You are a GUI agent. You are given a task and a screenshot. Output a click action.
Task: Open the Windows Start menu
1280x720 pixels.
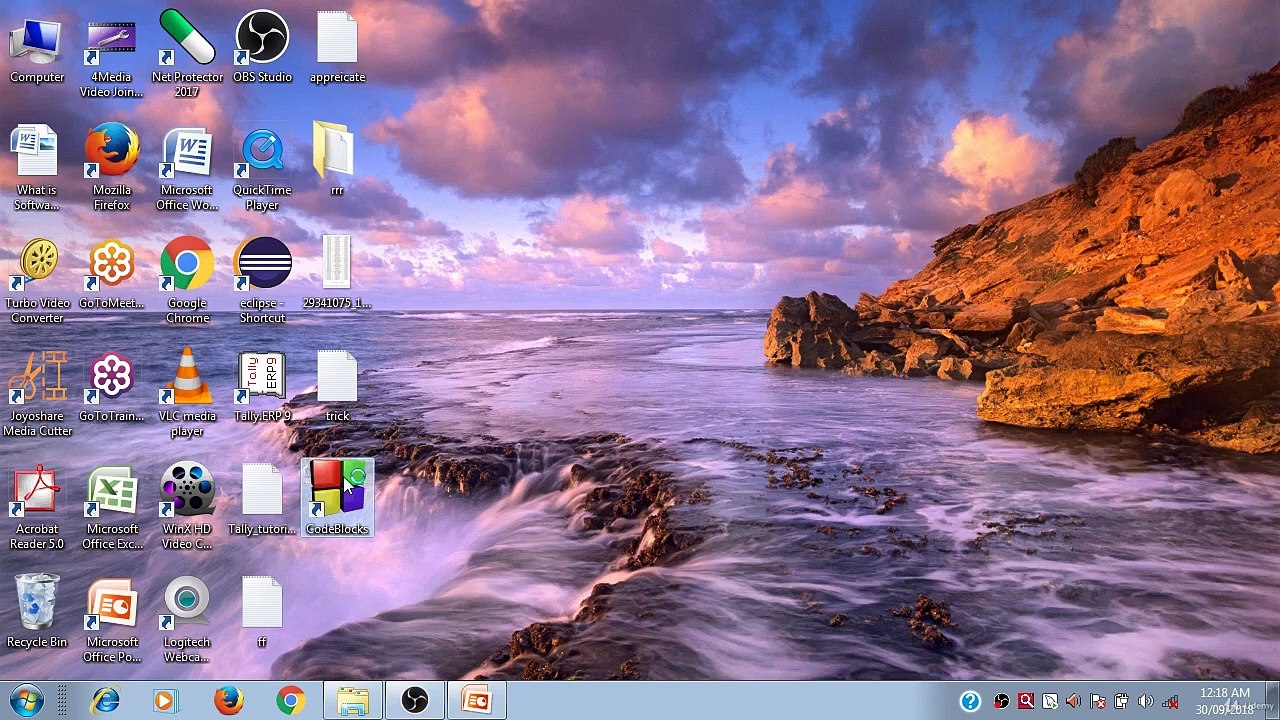coord(27,701)
